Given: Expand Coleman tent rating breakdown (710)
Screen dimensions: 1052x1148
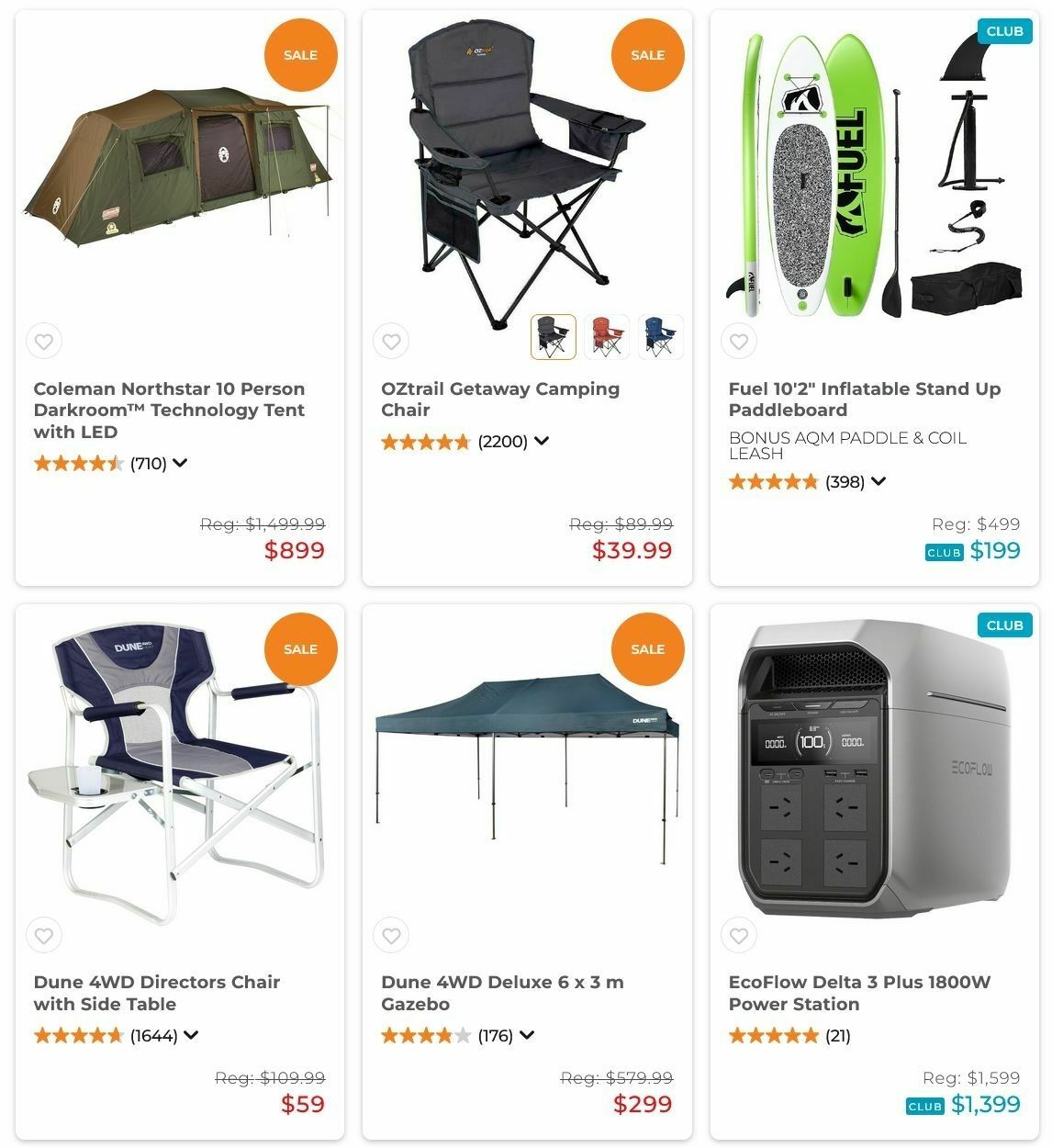Looking at the screenshot, I should tap(180, 463).
